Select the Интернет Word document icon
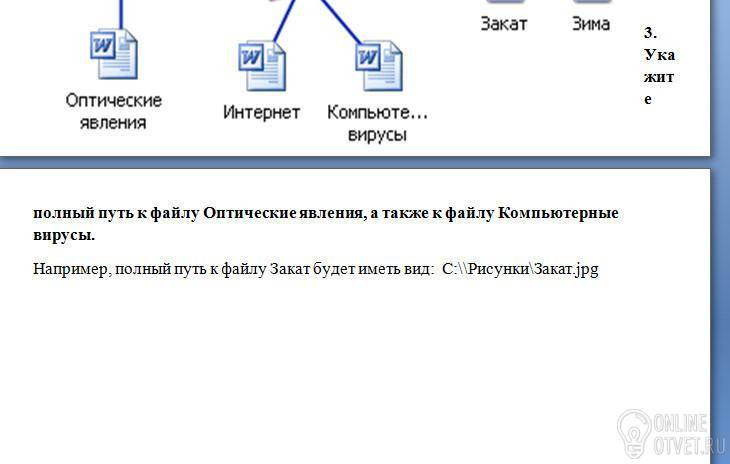The height and width of the screenshot is (464, 730). click(x=262, y=66)
